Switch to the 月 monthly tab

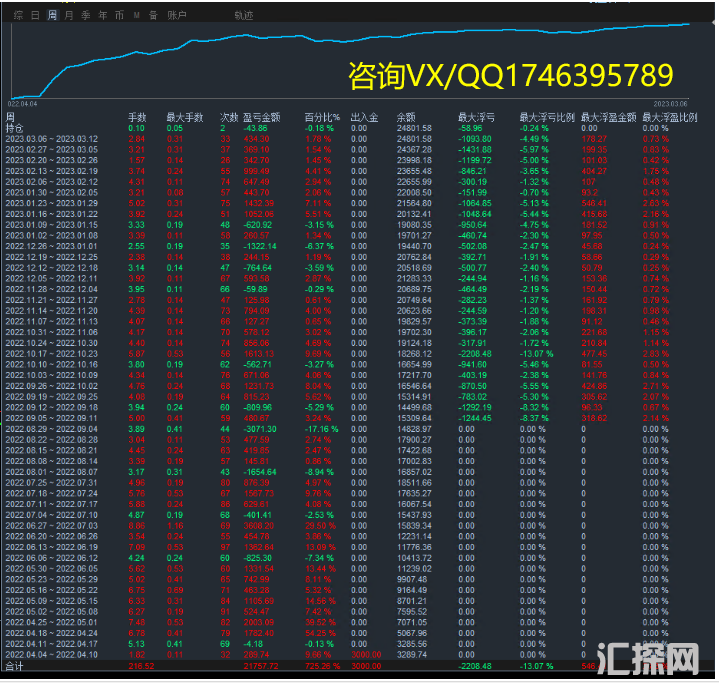click(68, 16)
